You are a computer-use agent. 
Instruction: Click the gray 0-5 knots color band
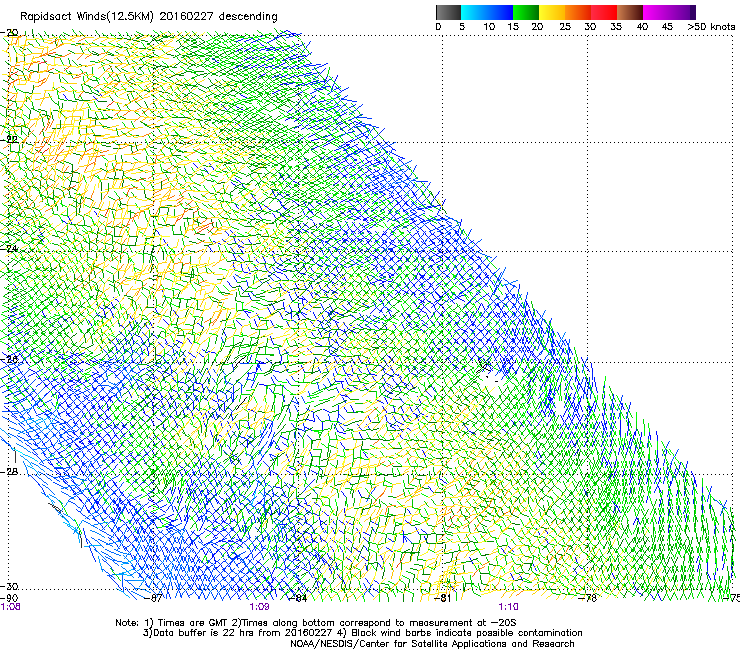pyautogui.click(x=448, y=12)
